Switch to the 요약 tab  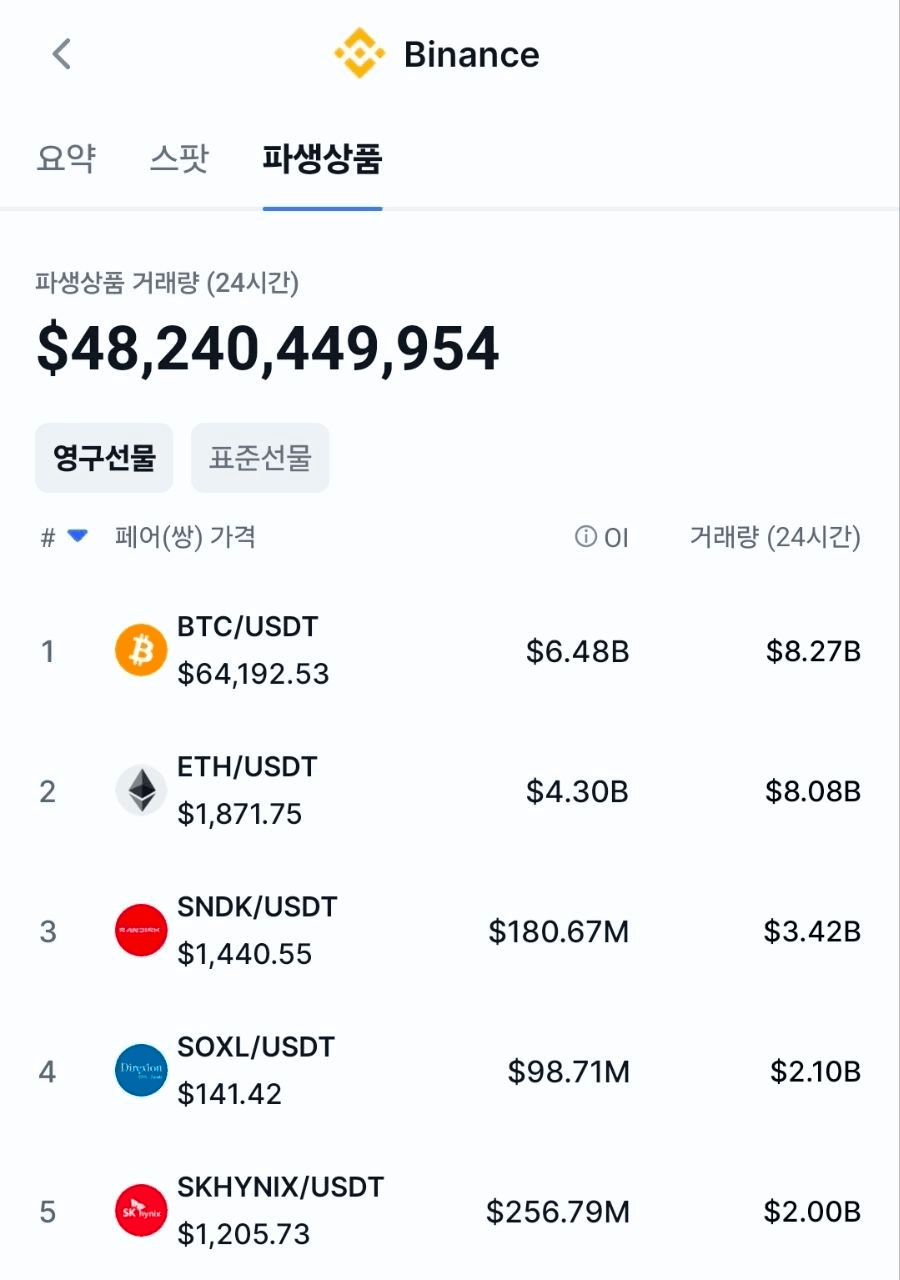66,159
